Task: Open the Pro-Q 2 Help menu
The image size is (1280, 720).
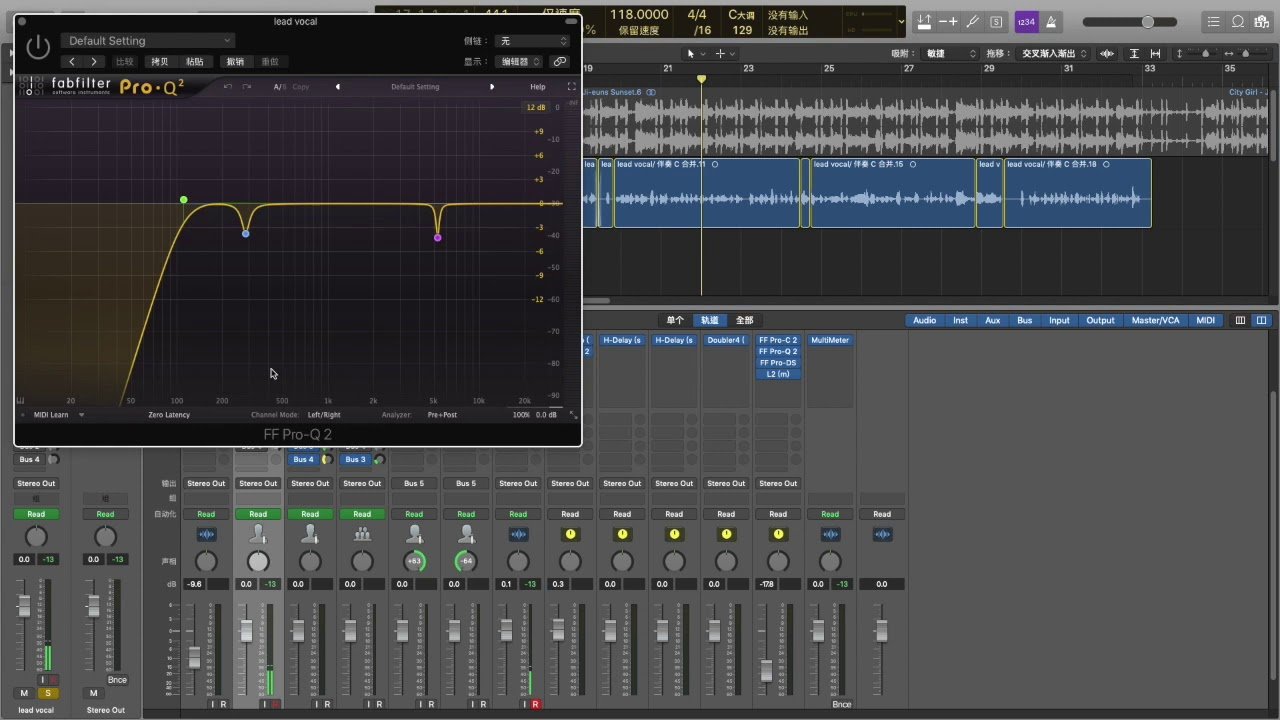Action: pyautogui.click(x=538, y=87)
